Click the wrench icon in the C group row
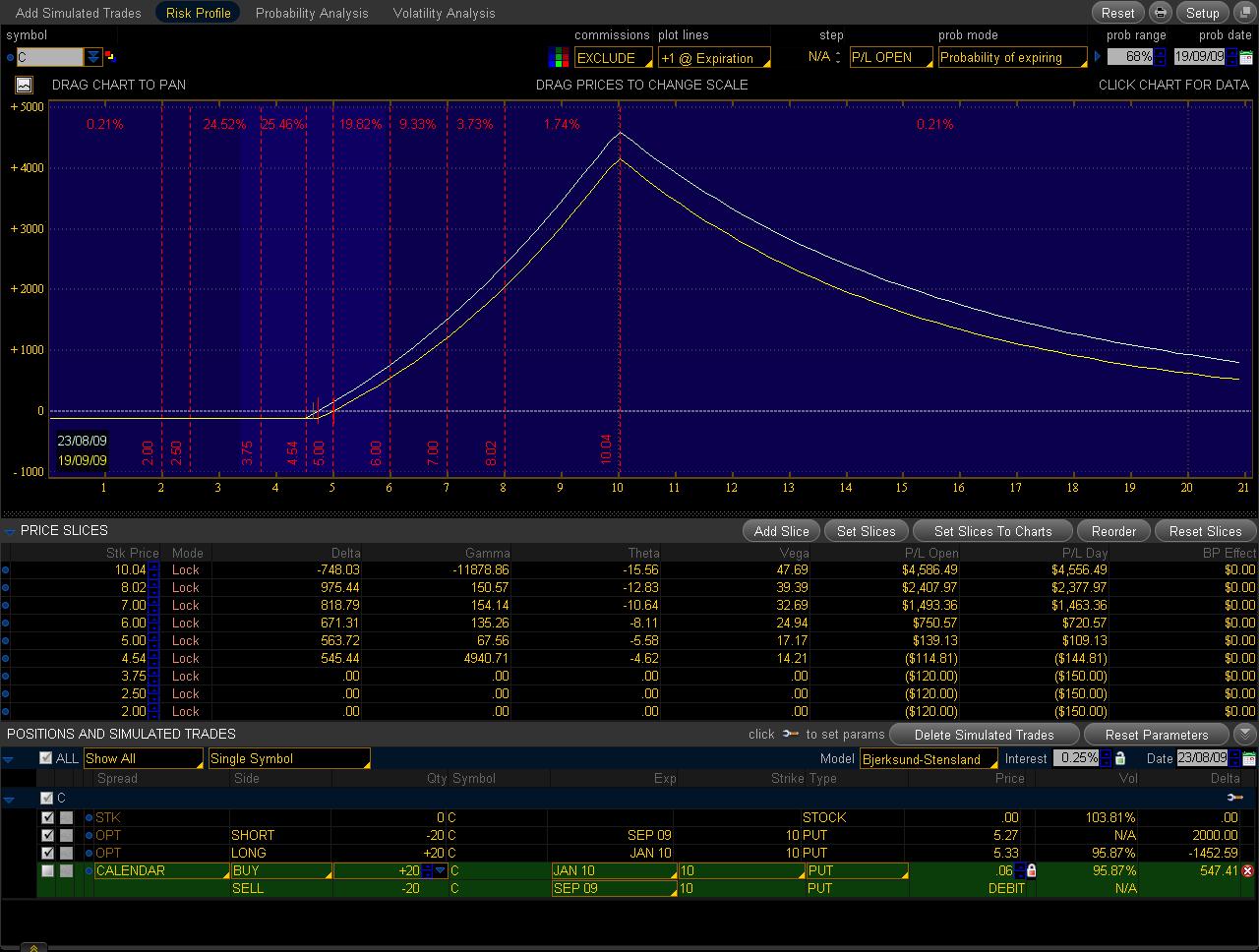Screen dimensions: 1259x952 coord(1234,798)
